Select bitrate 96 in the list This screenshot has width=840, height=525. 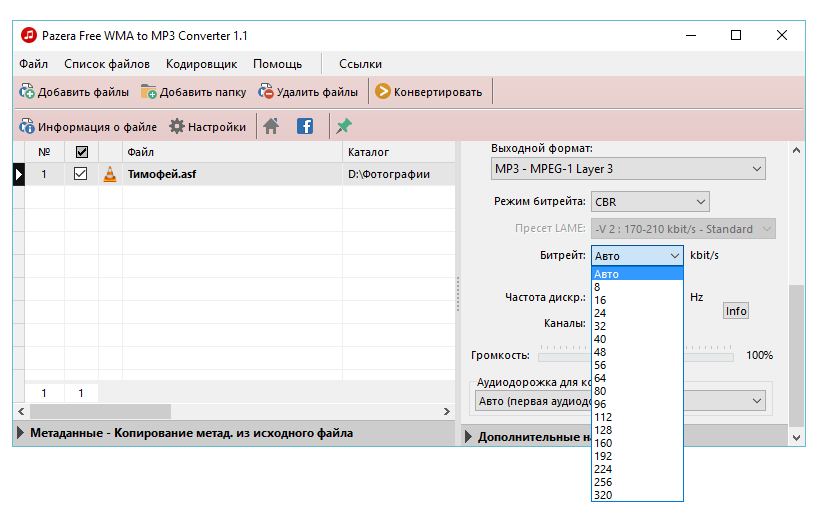point(638,404)
